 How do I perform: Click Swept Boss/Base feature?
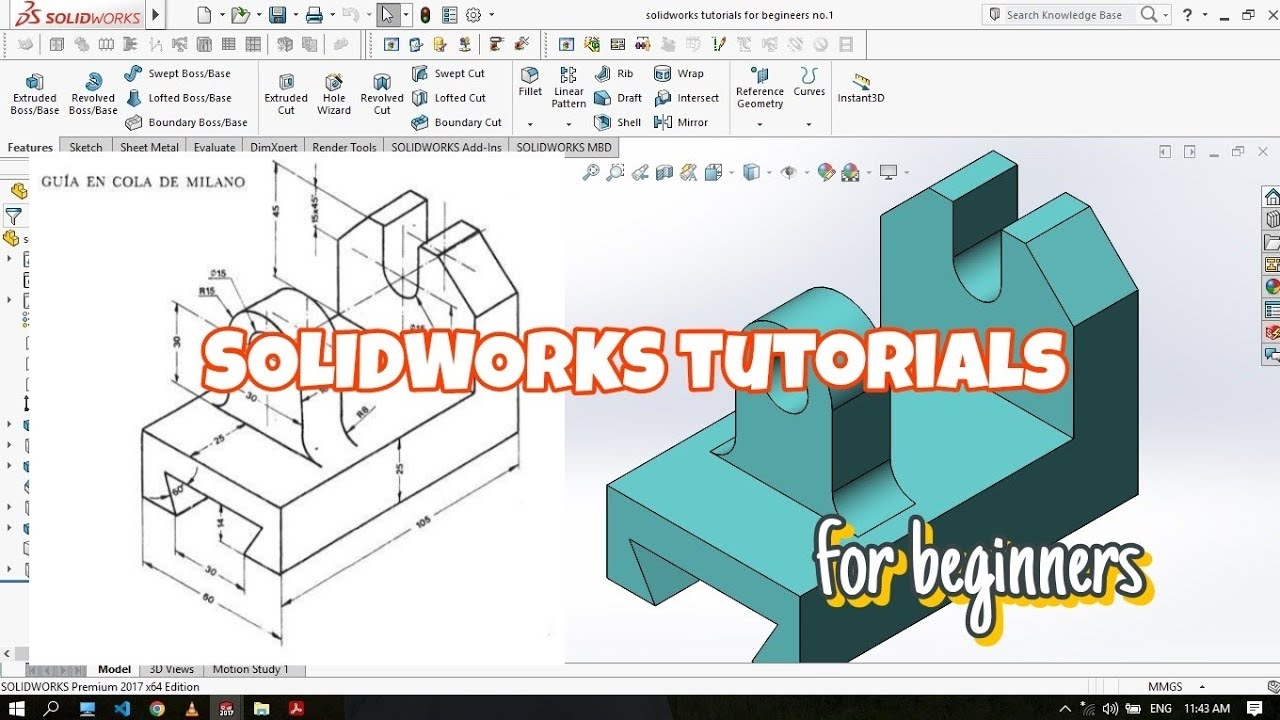point(178,73)
